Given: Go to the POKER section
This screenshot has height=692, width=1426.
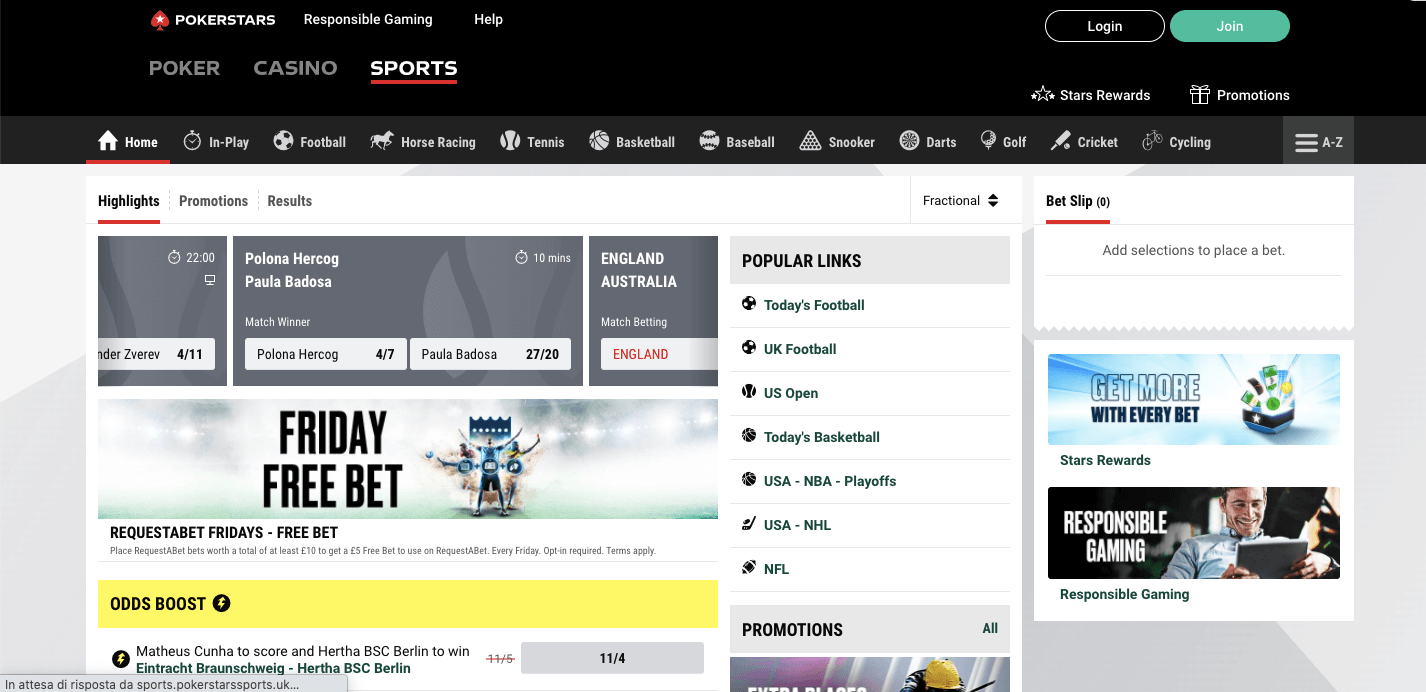Looking at the screenshot, I should click(x=184, y=68).
